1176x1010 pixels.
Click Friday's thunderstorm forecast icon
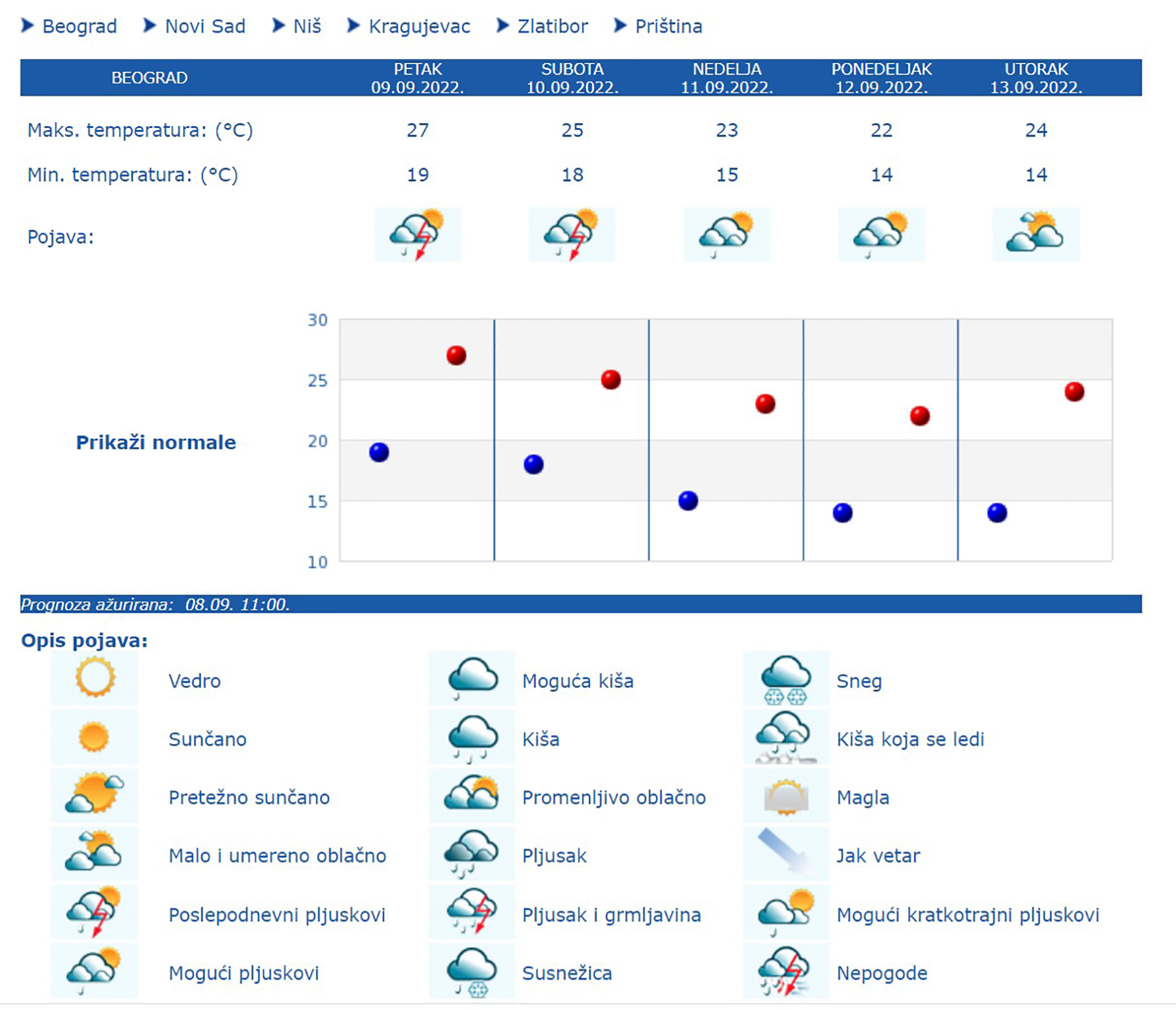[417, 235]
